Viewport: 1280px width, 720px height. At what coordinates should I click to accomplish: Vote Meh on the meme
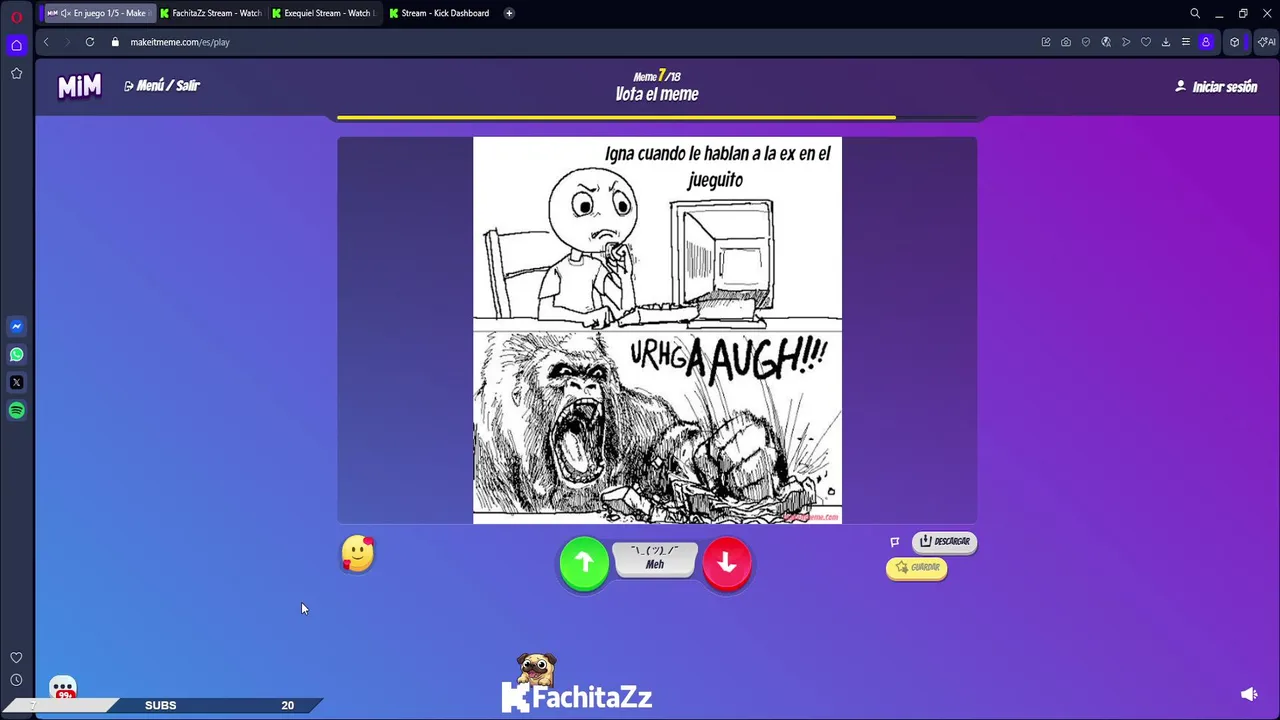pos(655,560)
